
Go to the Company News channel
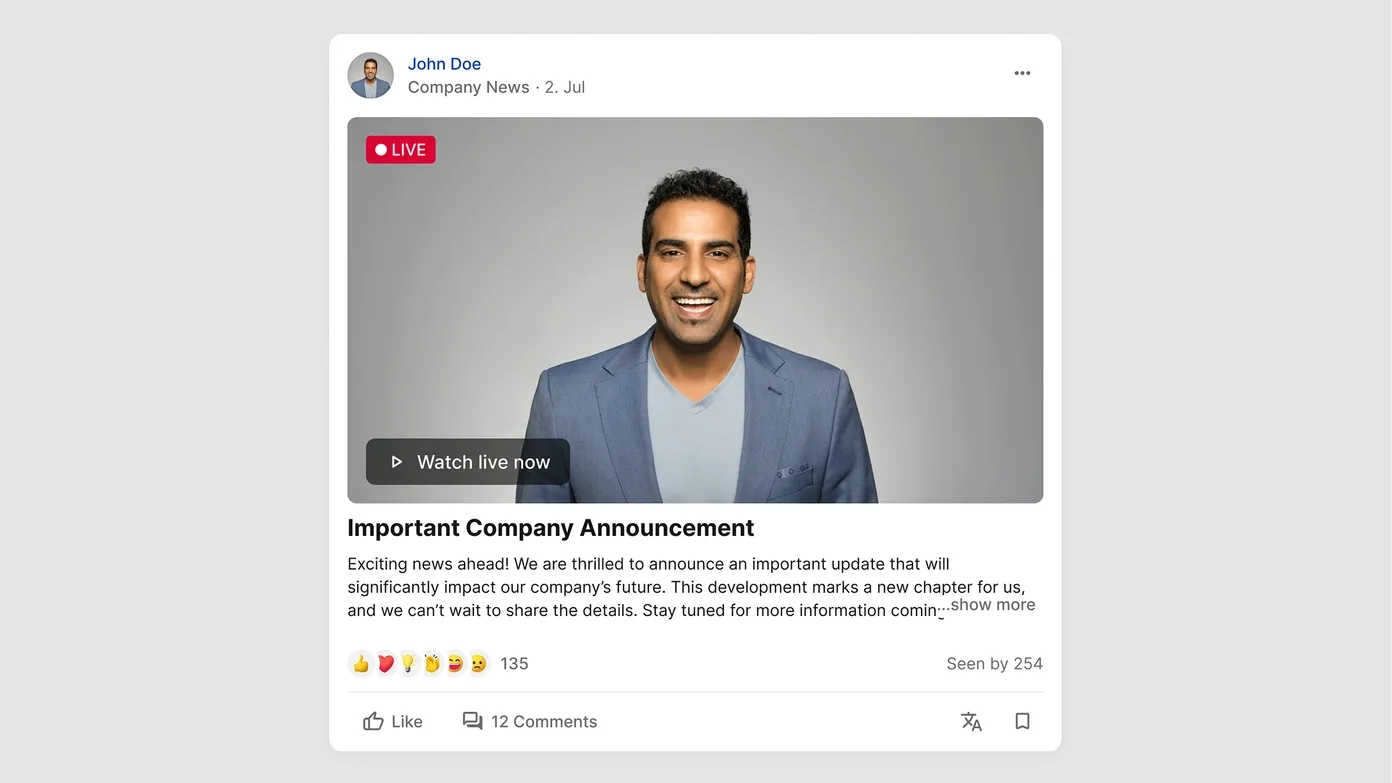[x=468, y=87]
